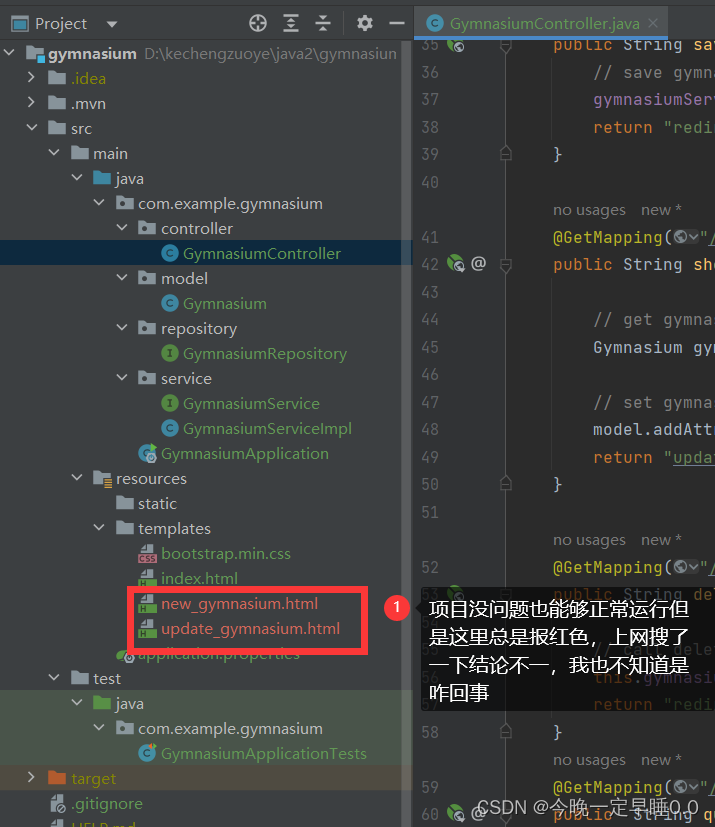
Task: Open Project panel settings gear
Action: [x=364, y=23]
